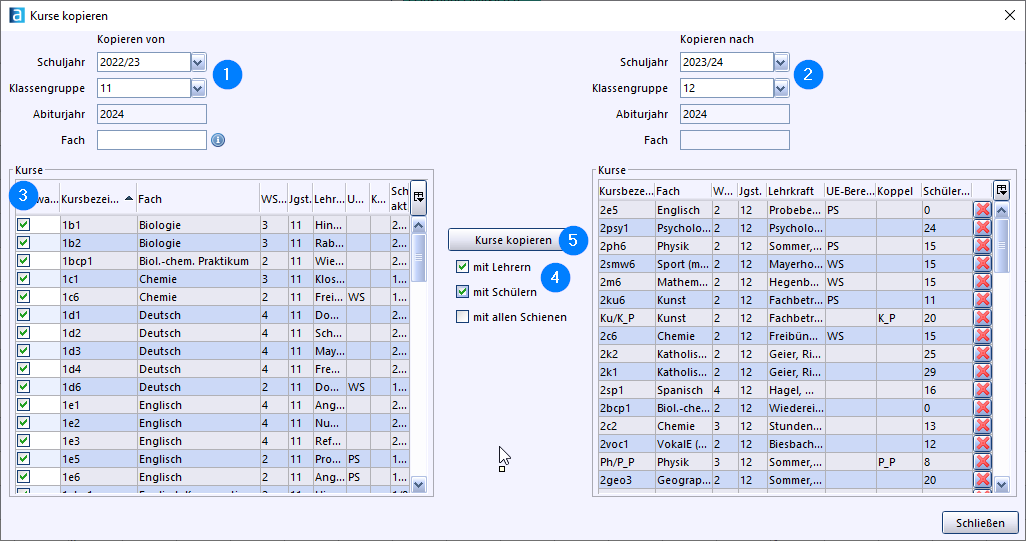
Task: Click up arrow of left table scrollbar
Action: [419, 226]
